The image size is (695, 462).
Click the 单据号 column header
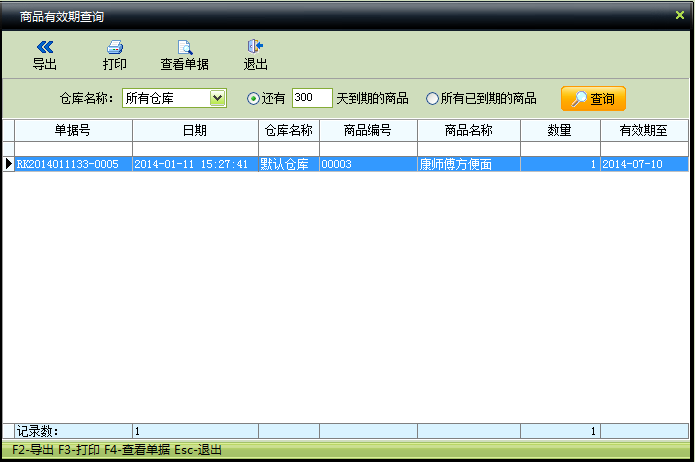coord(74,130)
